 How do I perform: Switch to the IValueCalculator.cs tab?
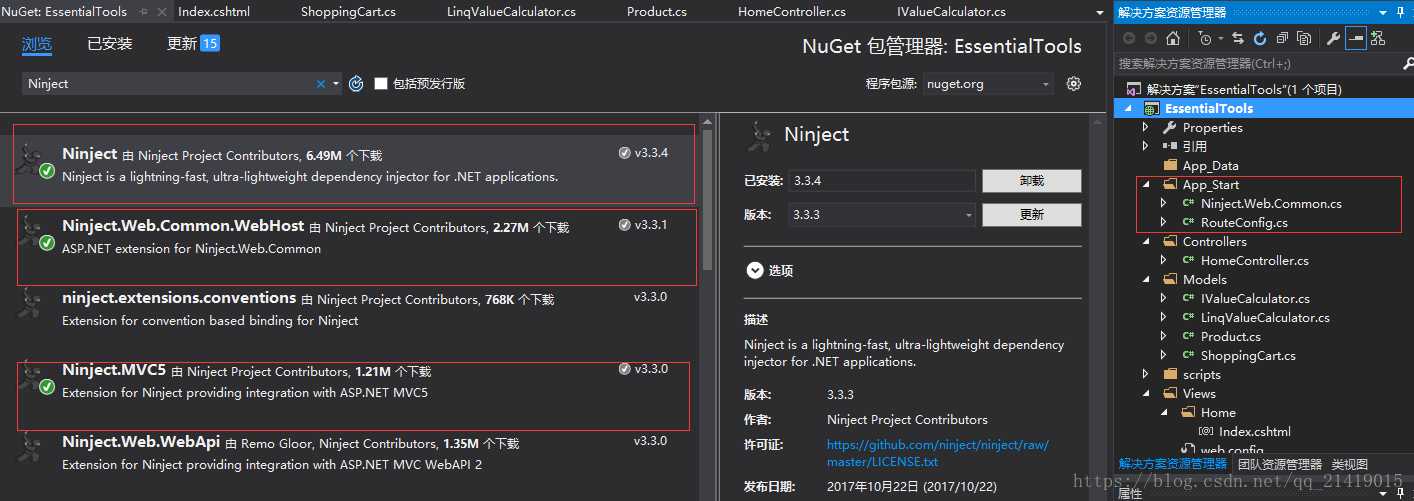pyautogui.click(x=952, y=12)
